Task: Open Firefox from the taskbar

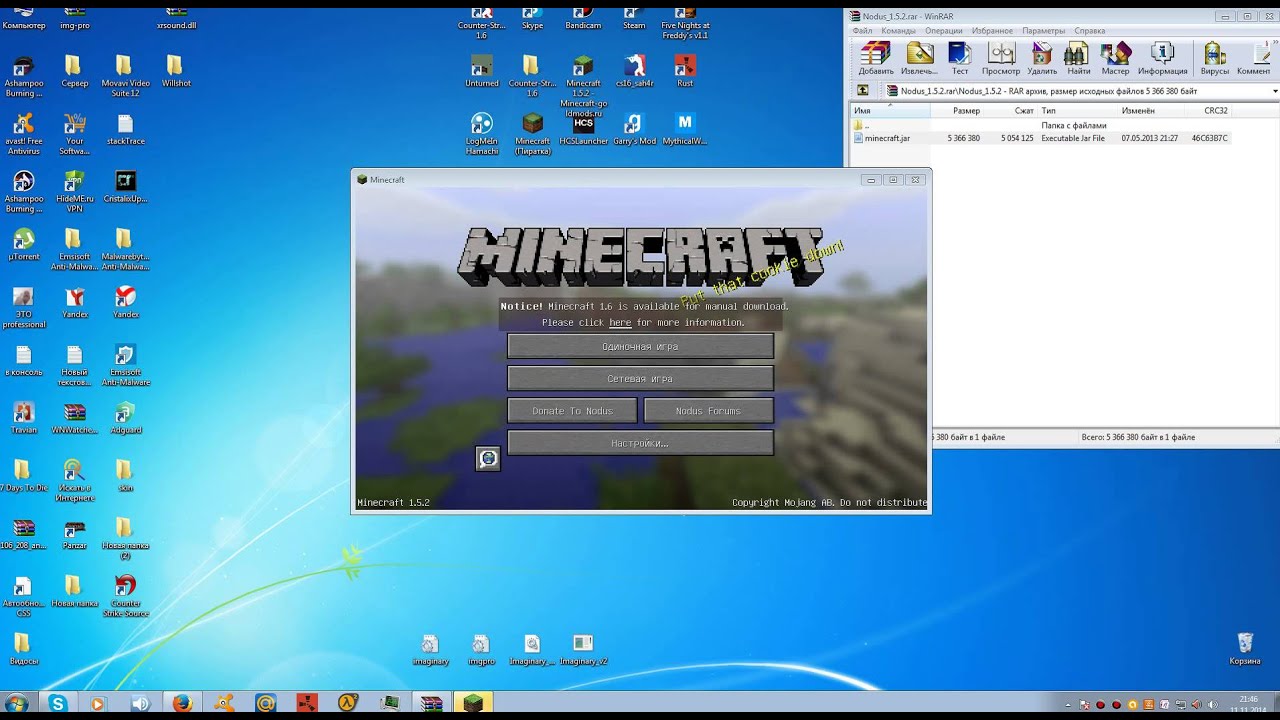Action: pyautogui.click(x=182, y=704)
